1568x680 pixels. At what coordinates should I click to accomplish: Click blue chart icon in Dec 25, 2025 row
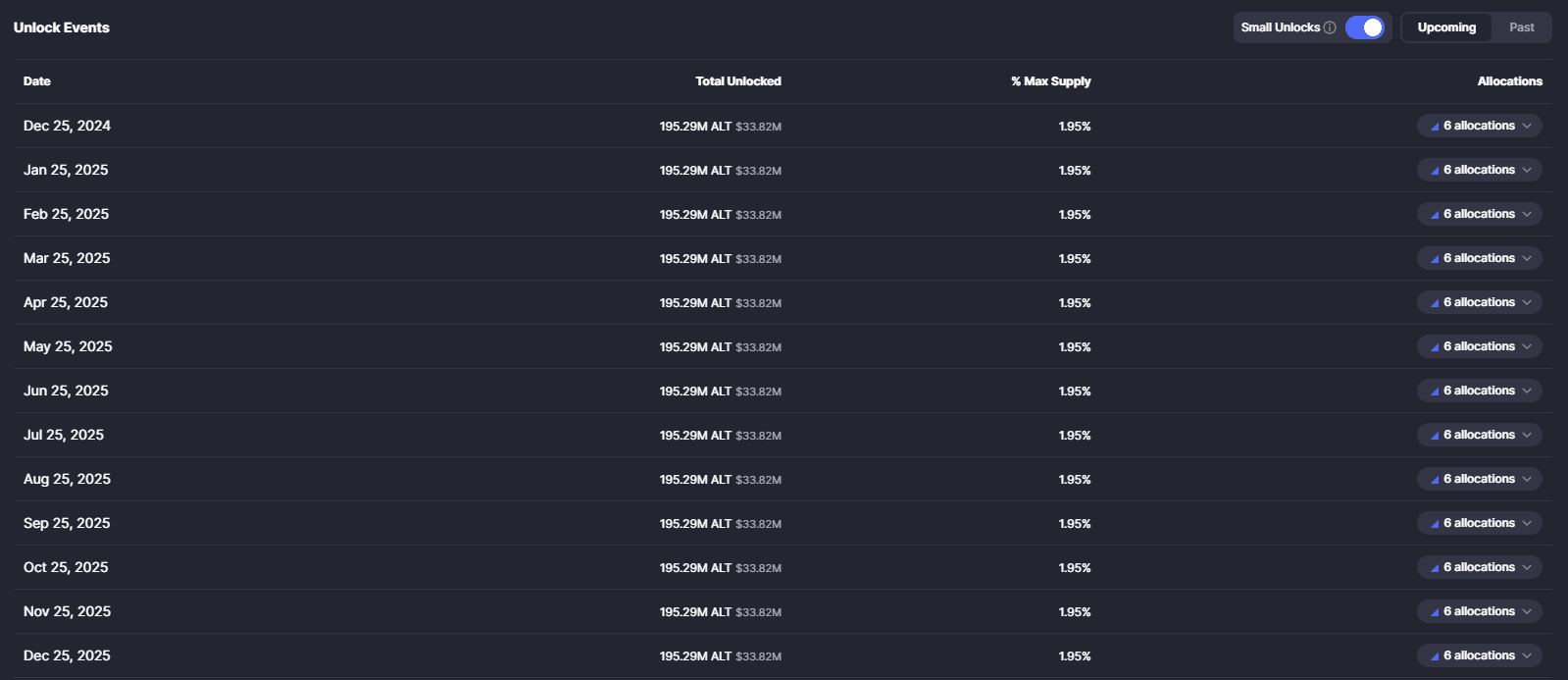1435,656
